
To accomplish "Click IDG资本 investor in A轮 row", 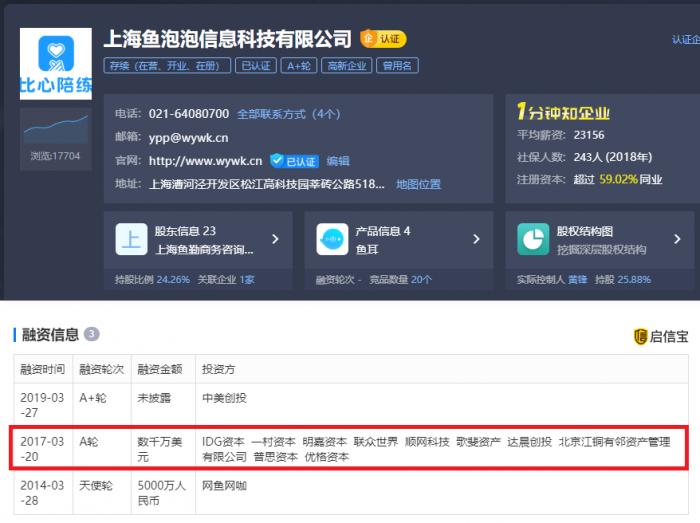I will (222, 441).
